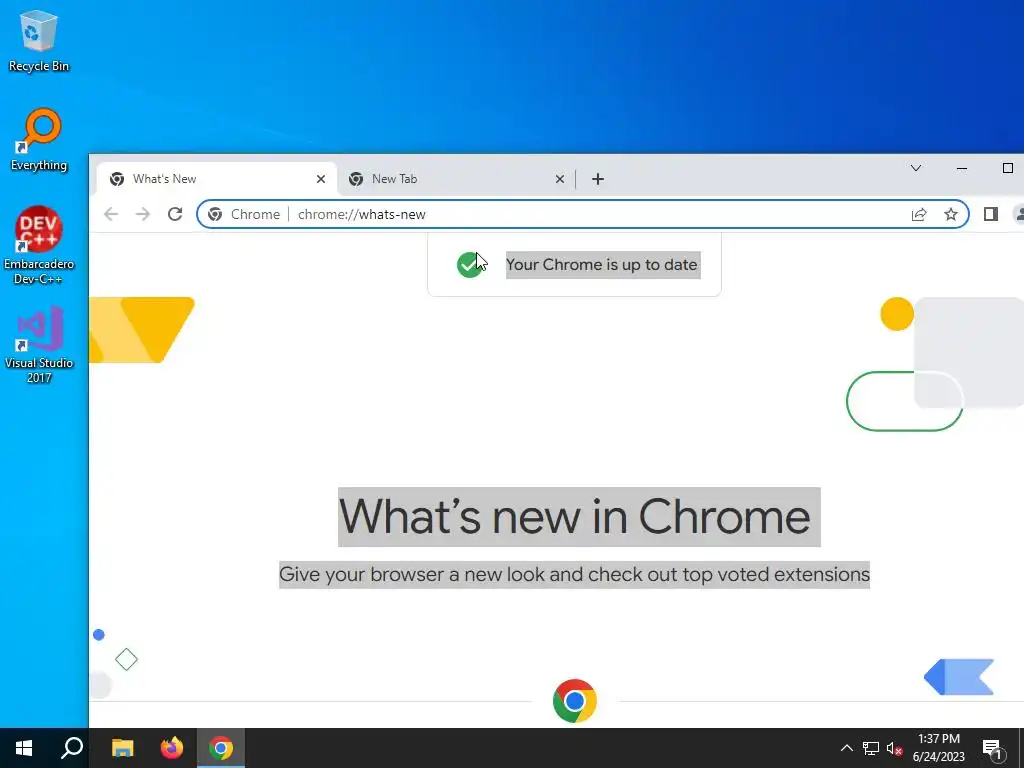This screenshot has width=1024, height=768.
Task: Open Chrome's side panel icon
Action: 991,214
